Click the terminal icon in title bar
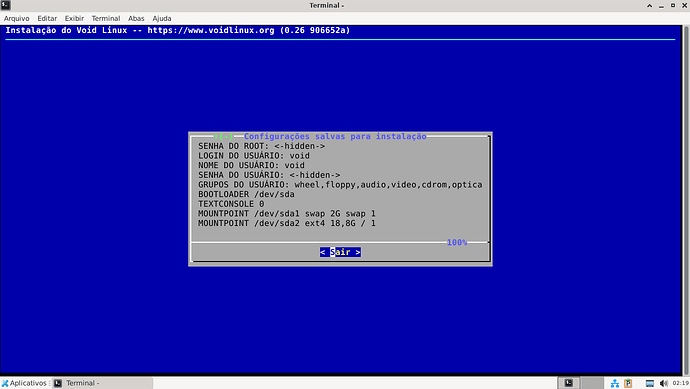690x389 pixels. click(x=5, y=5)
